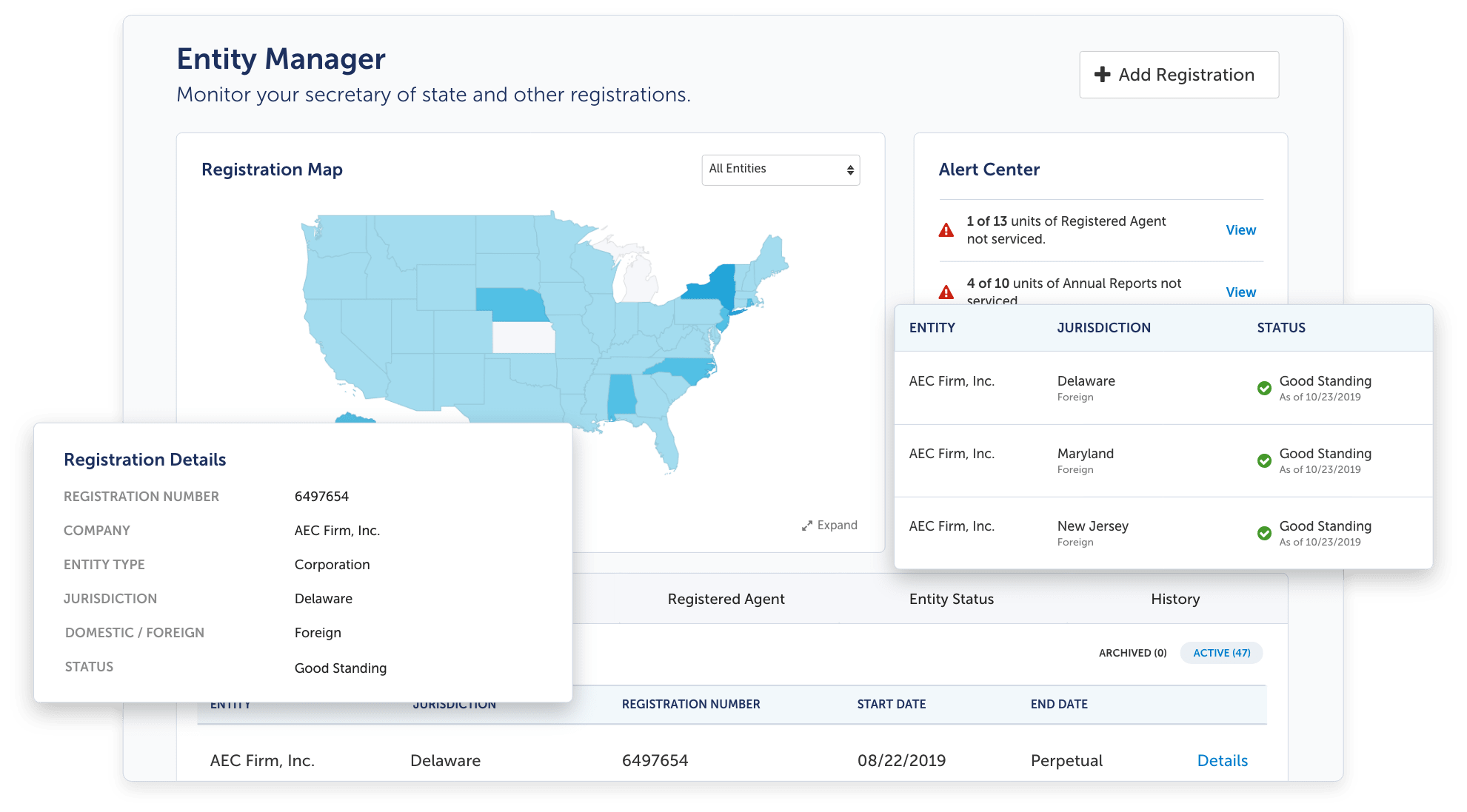1467x812 pixels.
Task: Switch to the Registered Agent tab
Action: [x=726, y=599]
